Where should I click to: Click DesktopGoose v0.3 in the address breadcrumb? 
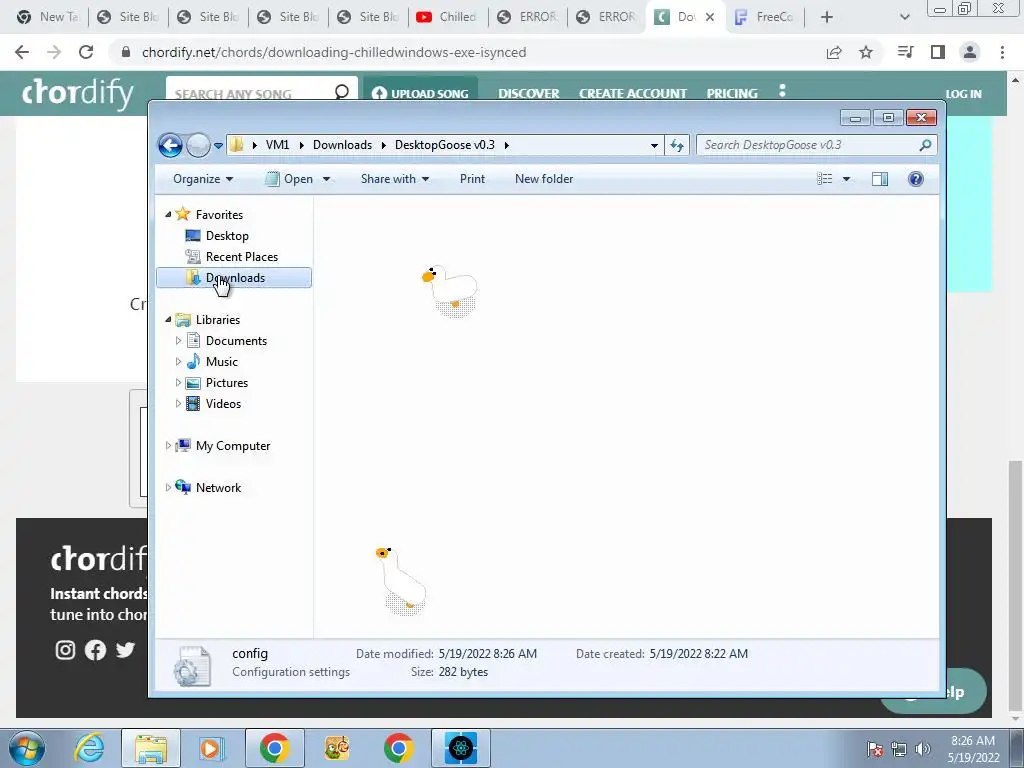445,145
